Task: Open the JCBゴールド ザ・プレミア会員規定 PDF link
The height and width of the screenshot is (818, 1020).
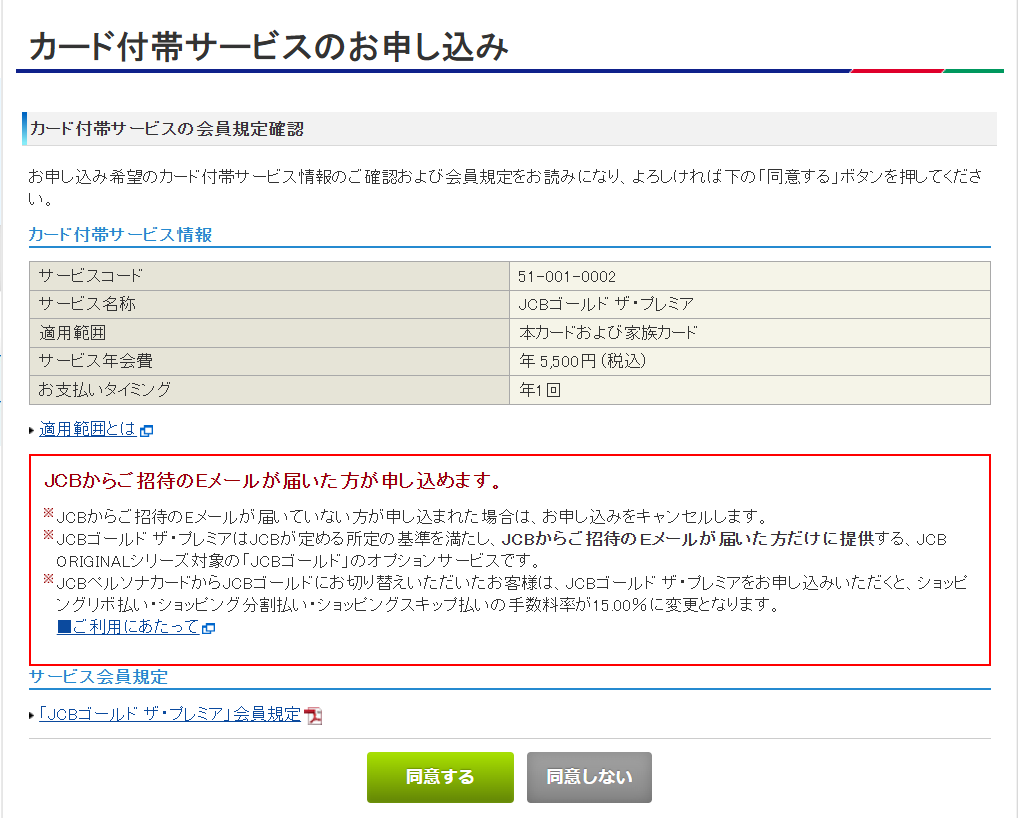Action: [x=170, y=715]
